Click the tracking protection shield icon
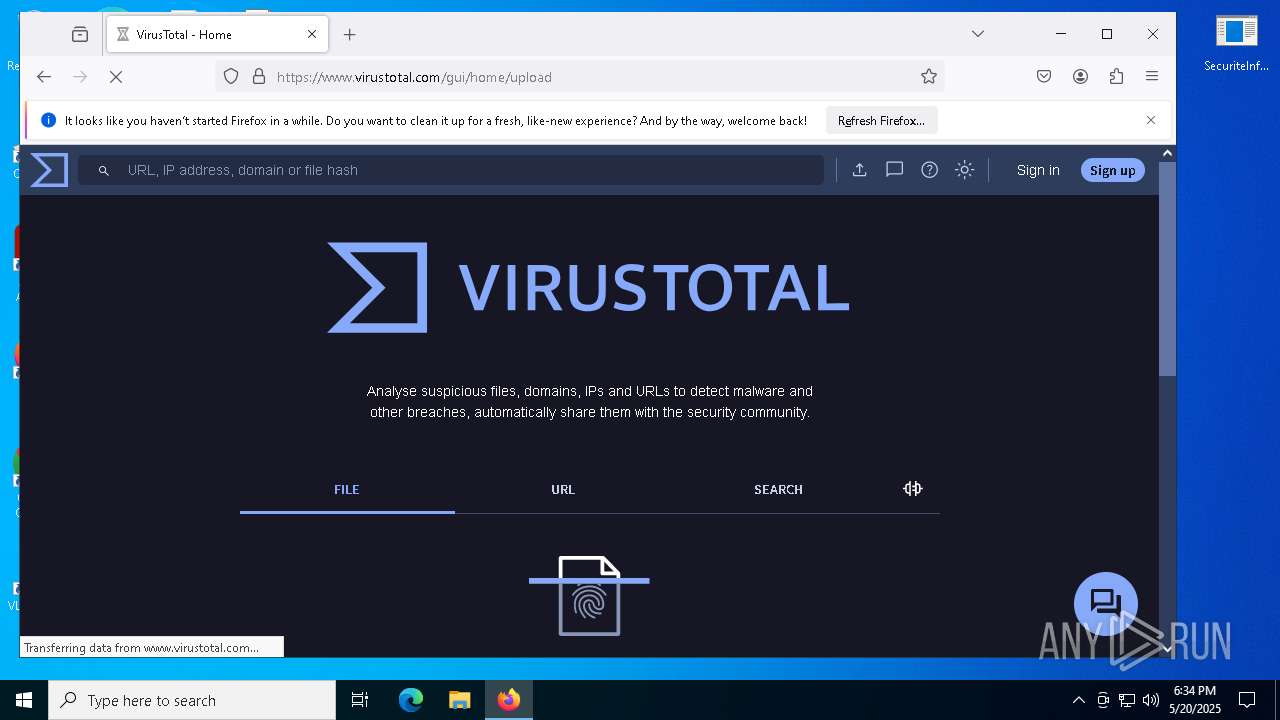1280x720 pixels. [231, 76]
